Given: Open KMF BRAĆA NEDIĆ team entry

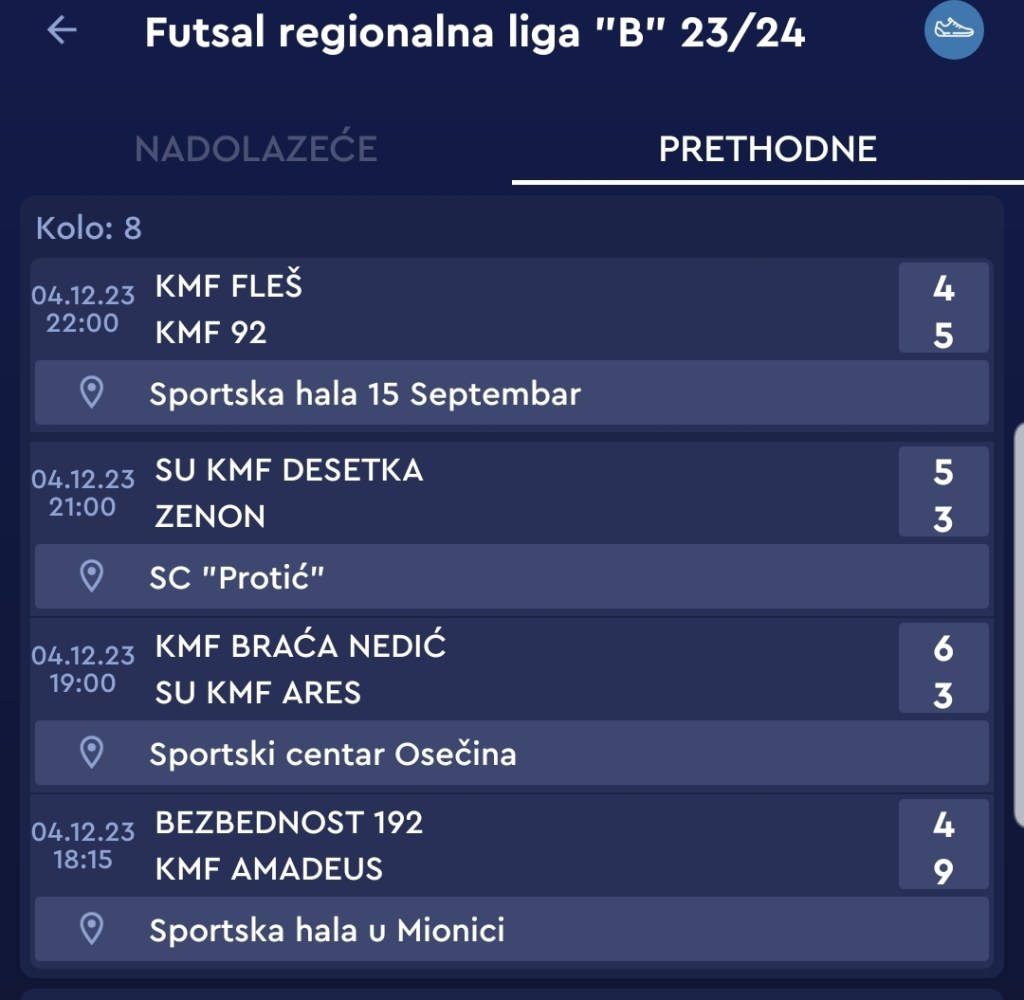Looking at the screenshot, I should pyautogui.click(x=300, y=647).
